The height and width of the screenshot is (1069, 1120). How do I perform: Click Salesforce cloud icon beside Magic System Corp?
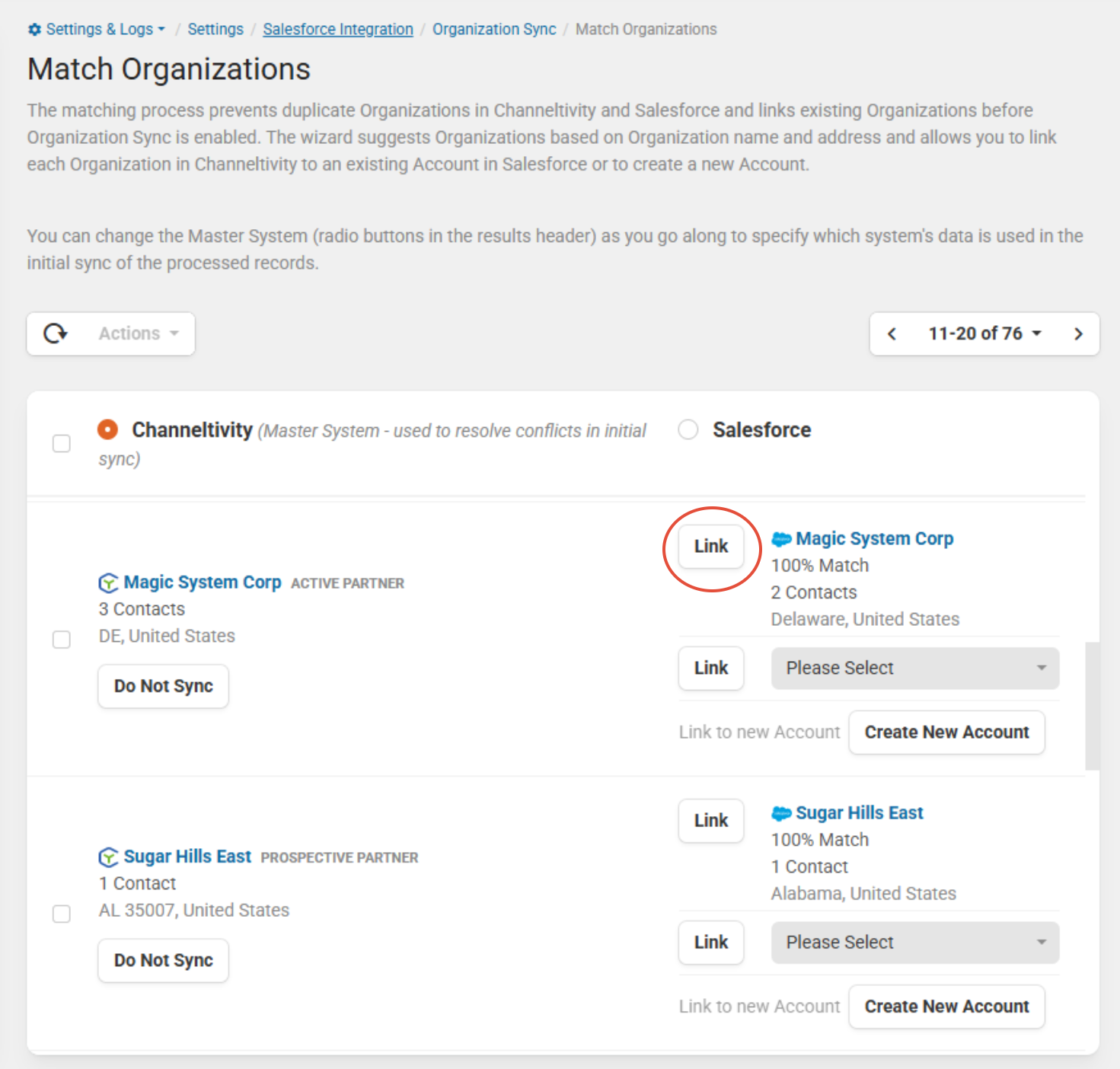(781, 539)
